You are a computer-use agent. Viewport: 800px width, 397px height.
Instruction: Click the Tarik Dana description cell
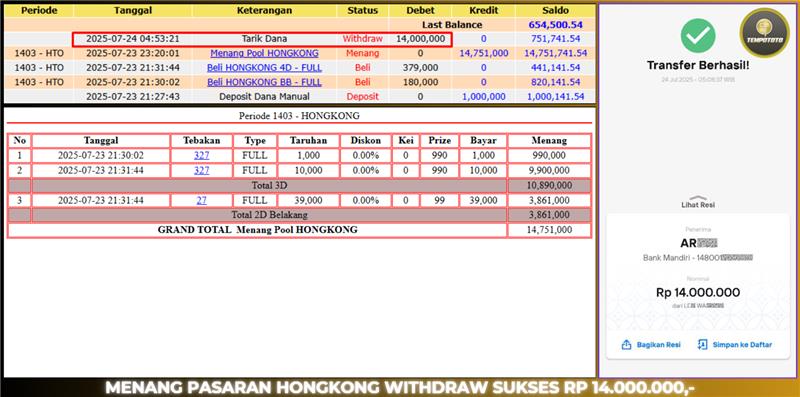(x=264, y=39)
